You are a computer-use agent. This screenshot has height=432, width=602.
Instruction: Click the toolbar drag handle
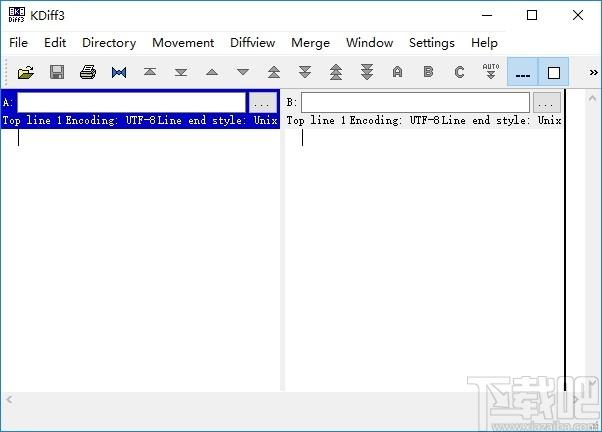click(5, 72)
